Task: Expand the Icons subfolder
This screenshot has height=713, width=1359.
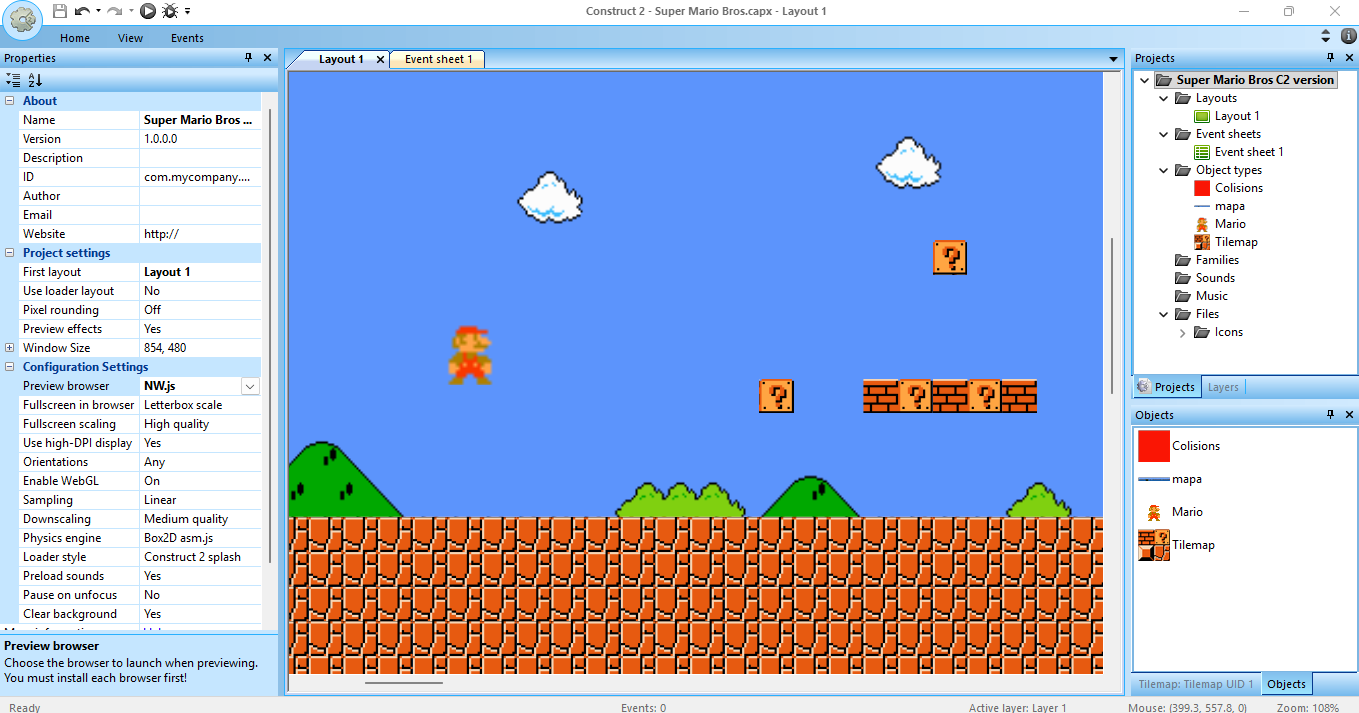Action: tap(1182, 332)
